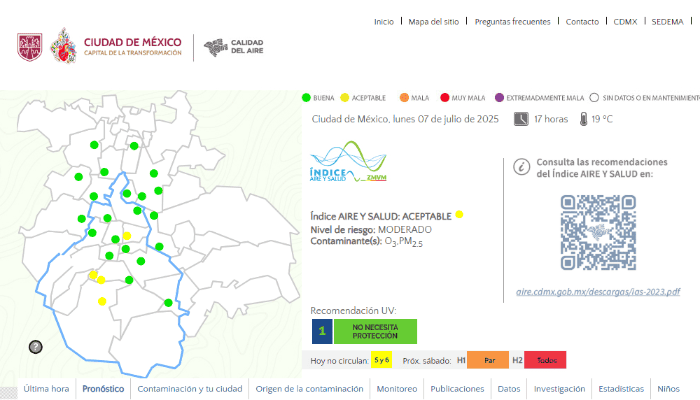This screenshot has height=400, width=700.
Task: Click the info icon next to recommendations
Action: (520, 167)
